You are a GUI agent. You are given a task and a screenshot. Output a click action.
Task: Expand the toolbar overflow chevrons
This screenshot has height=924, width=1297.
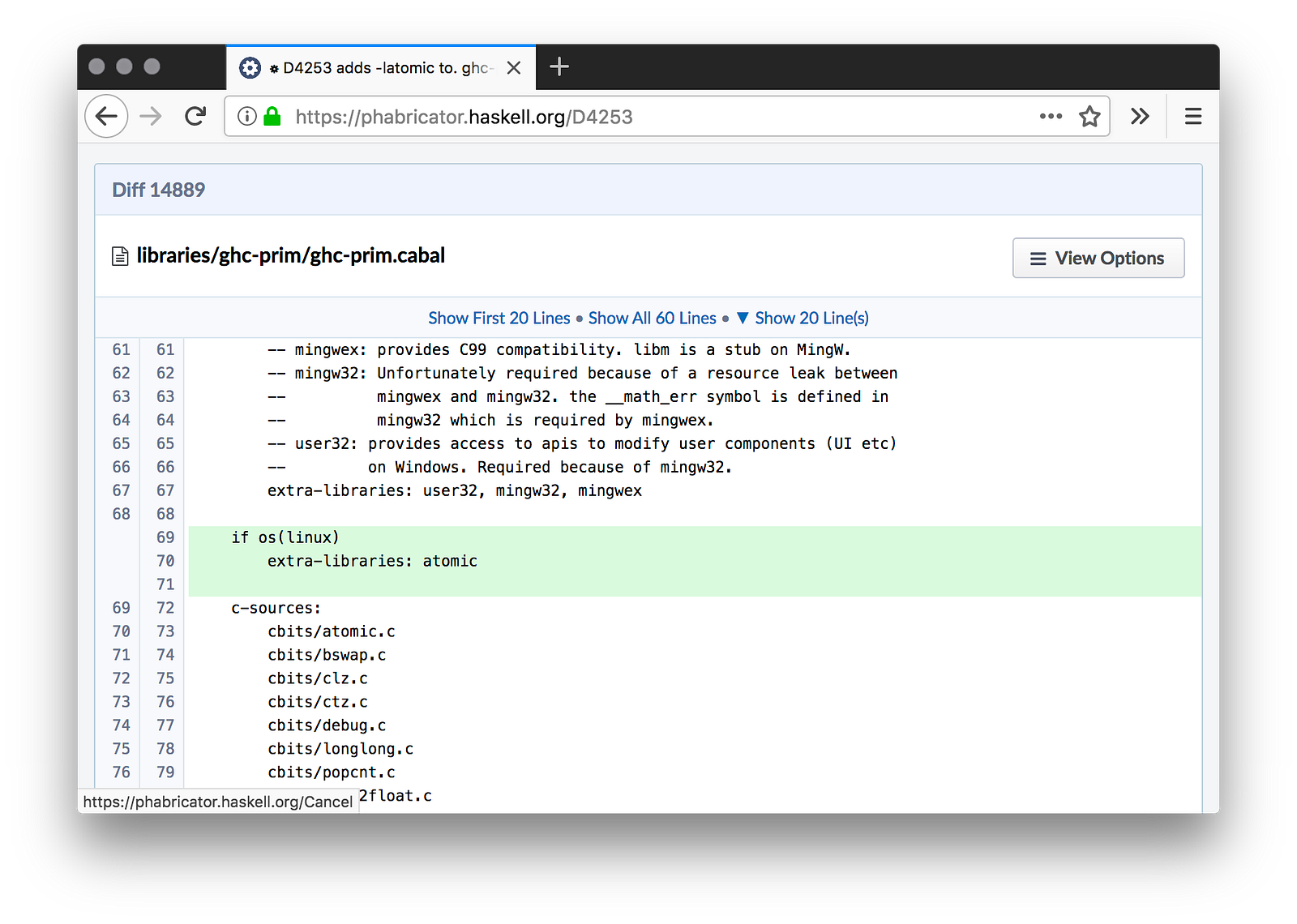click(1140, 117)
